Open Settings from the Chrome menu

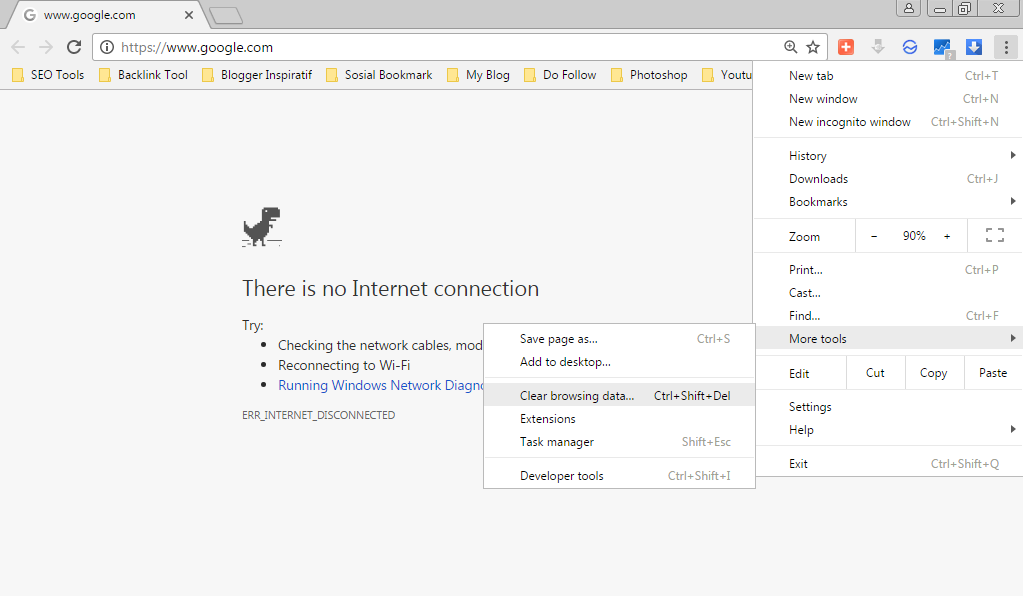[810, 406]
